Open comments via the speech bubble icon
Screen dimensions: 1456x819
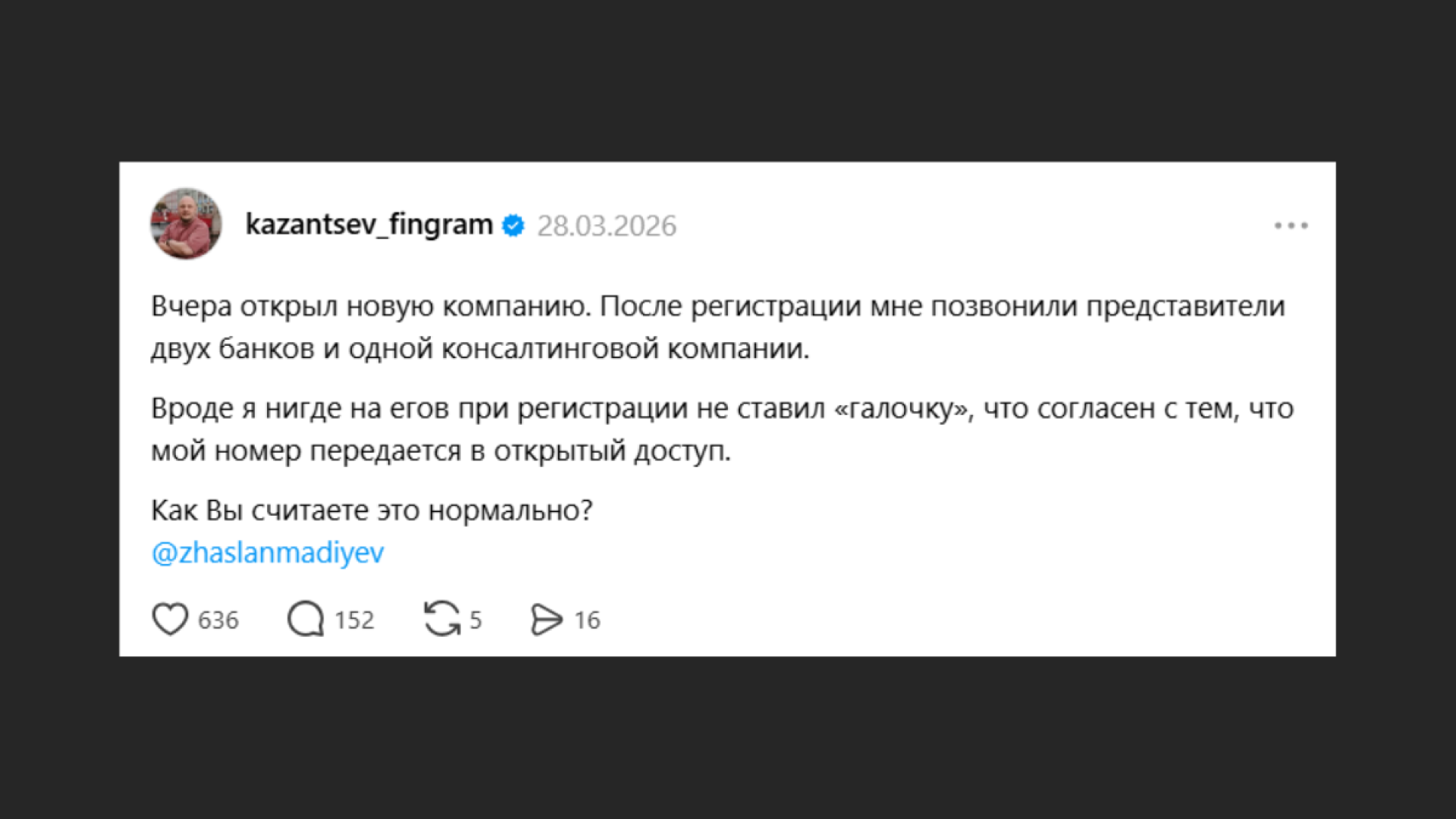point(306,619)
